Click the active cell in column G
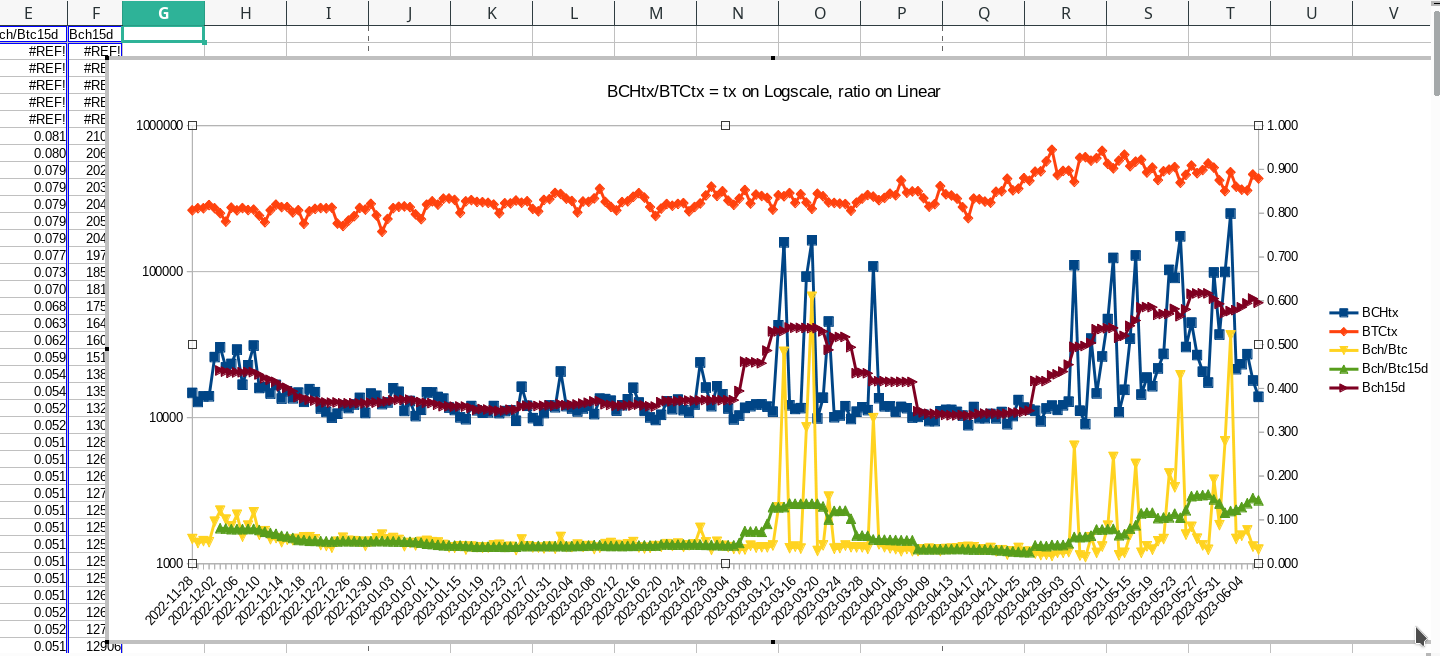The height and width of the screenshot is (656, 1440). click(163, 34)
